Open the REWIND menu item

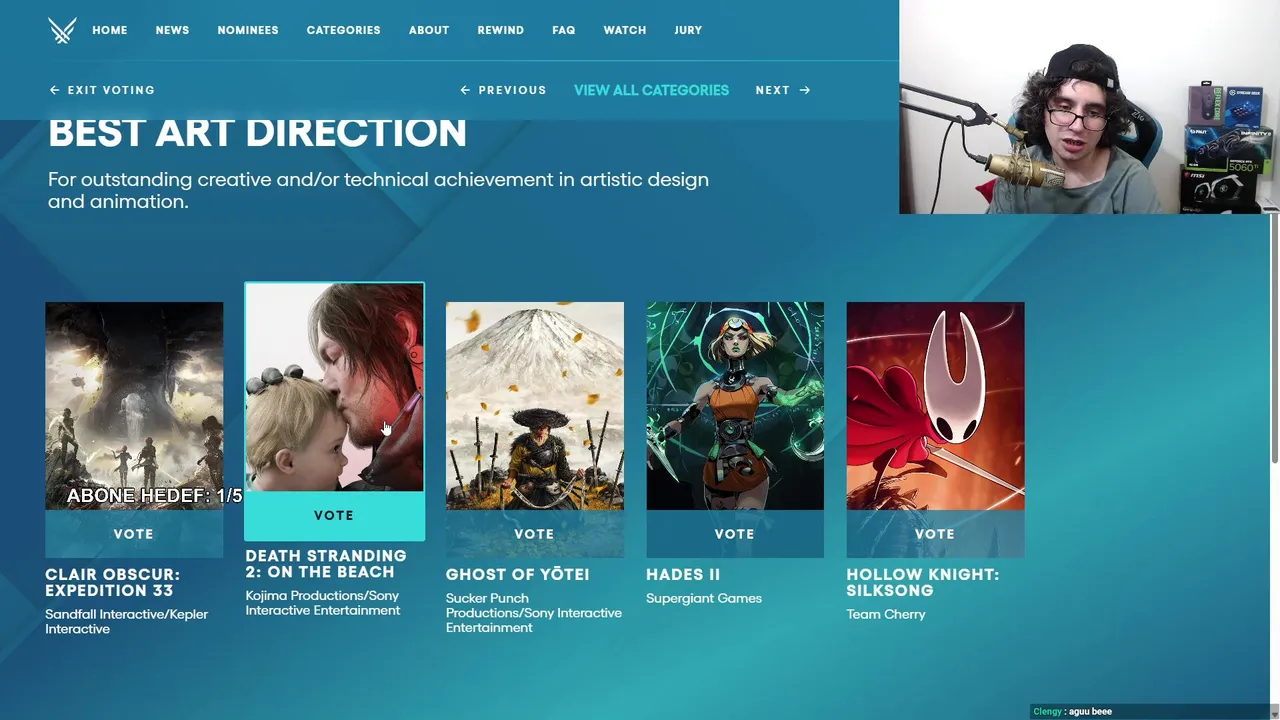pyautogui.click(x=500, y=30)
